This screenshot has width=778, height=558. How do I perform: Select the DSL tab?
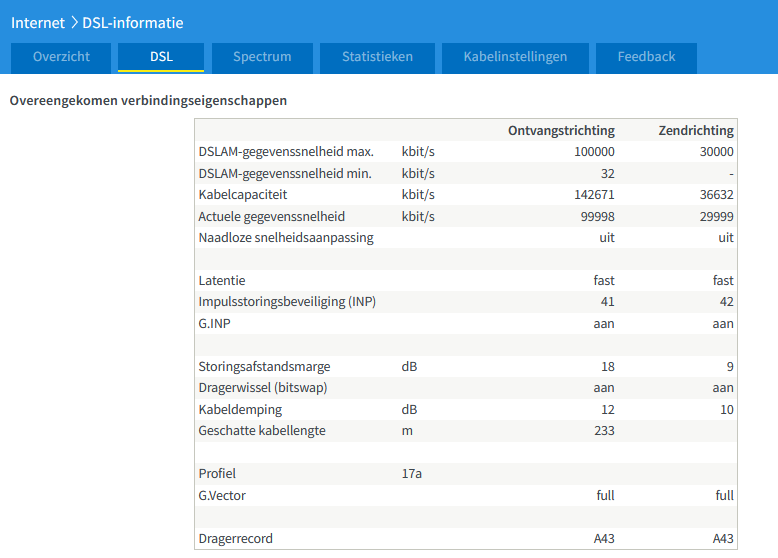pyautogui.click(x=161, y=57)
